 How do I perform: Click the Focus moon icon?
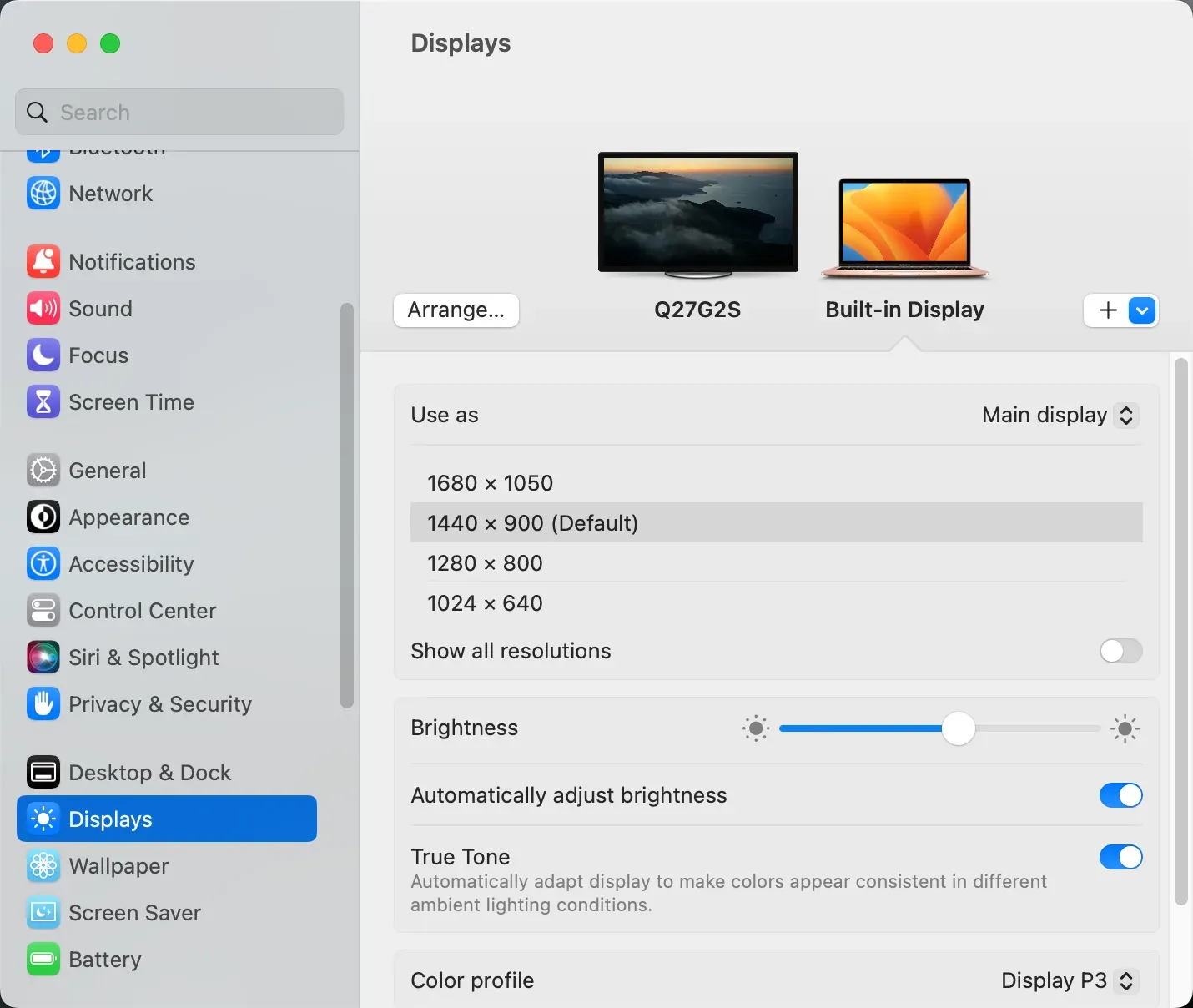43,355
